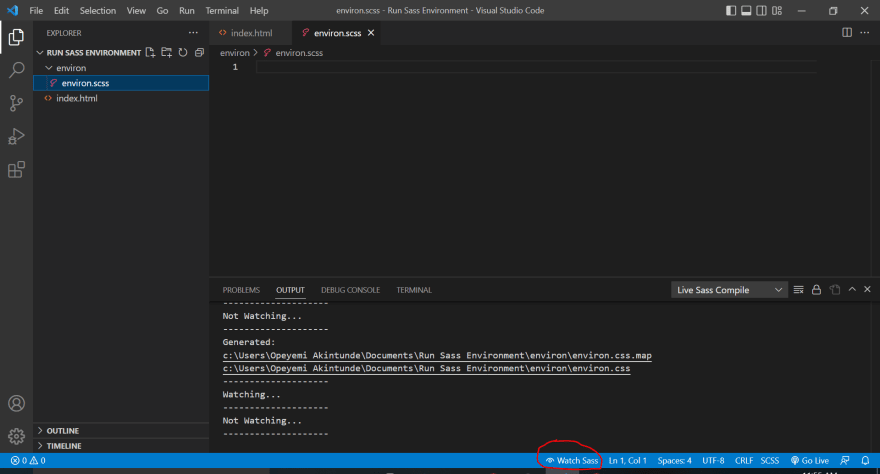Close the environ.scss editor tab
Image resolution: width=880 pixels, height=474 pixels.
coord(371,33)
